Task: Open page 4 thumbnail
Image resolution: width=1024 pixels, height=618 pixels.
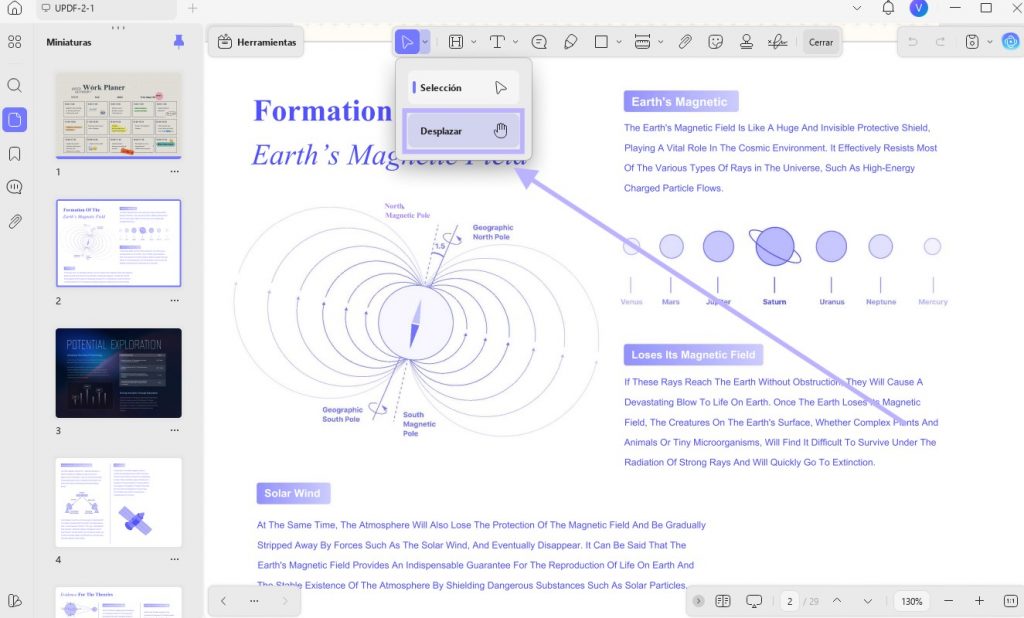Action: pyautogui.click(x=118, y=502)
